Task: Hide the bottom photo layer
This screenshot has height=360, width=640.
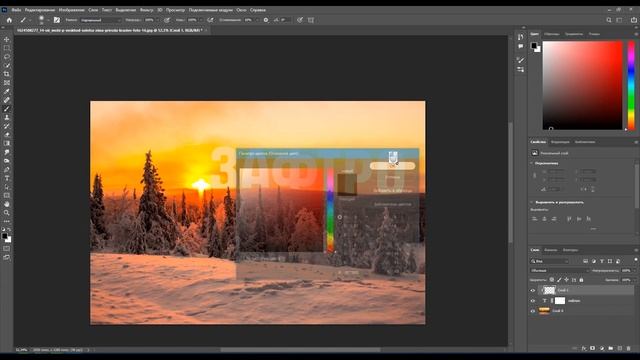Action: 533,311
